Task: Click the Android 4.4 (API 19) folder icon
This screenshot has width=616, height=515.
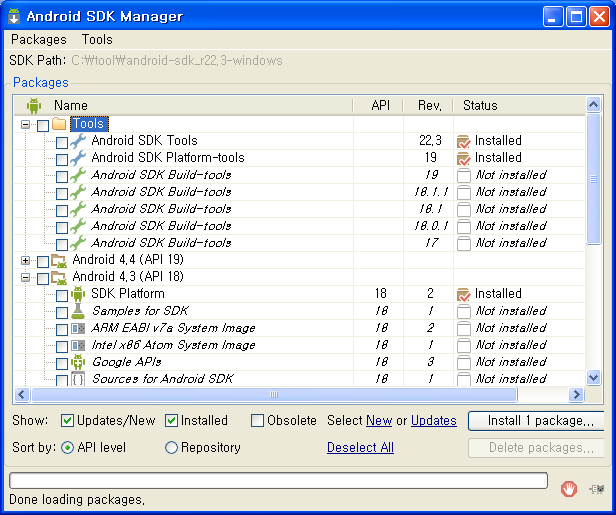Action: (59, 260)
